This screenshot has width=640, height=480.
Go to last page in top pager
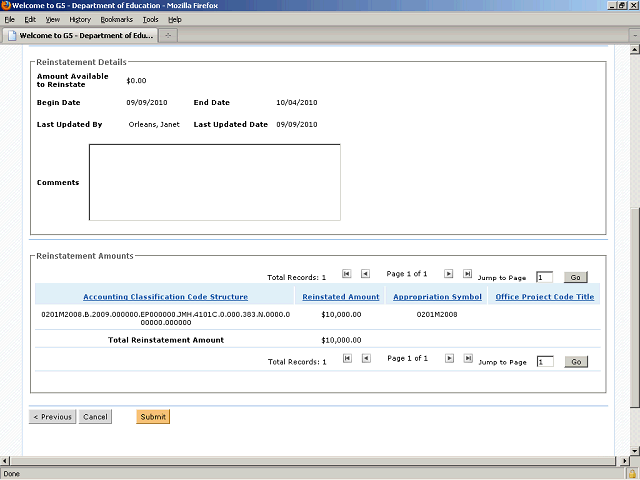(x=467, y=273)
